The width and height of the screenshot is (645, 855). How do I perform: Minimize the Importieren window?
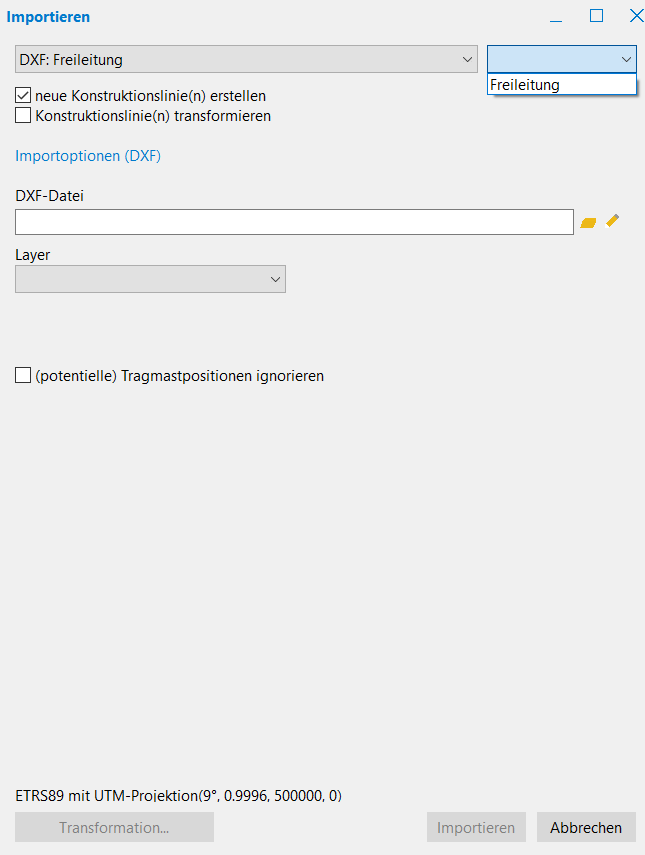coord(556,17)
